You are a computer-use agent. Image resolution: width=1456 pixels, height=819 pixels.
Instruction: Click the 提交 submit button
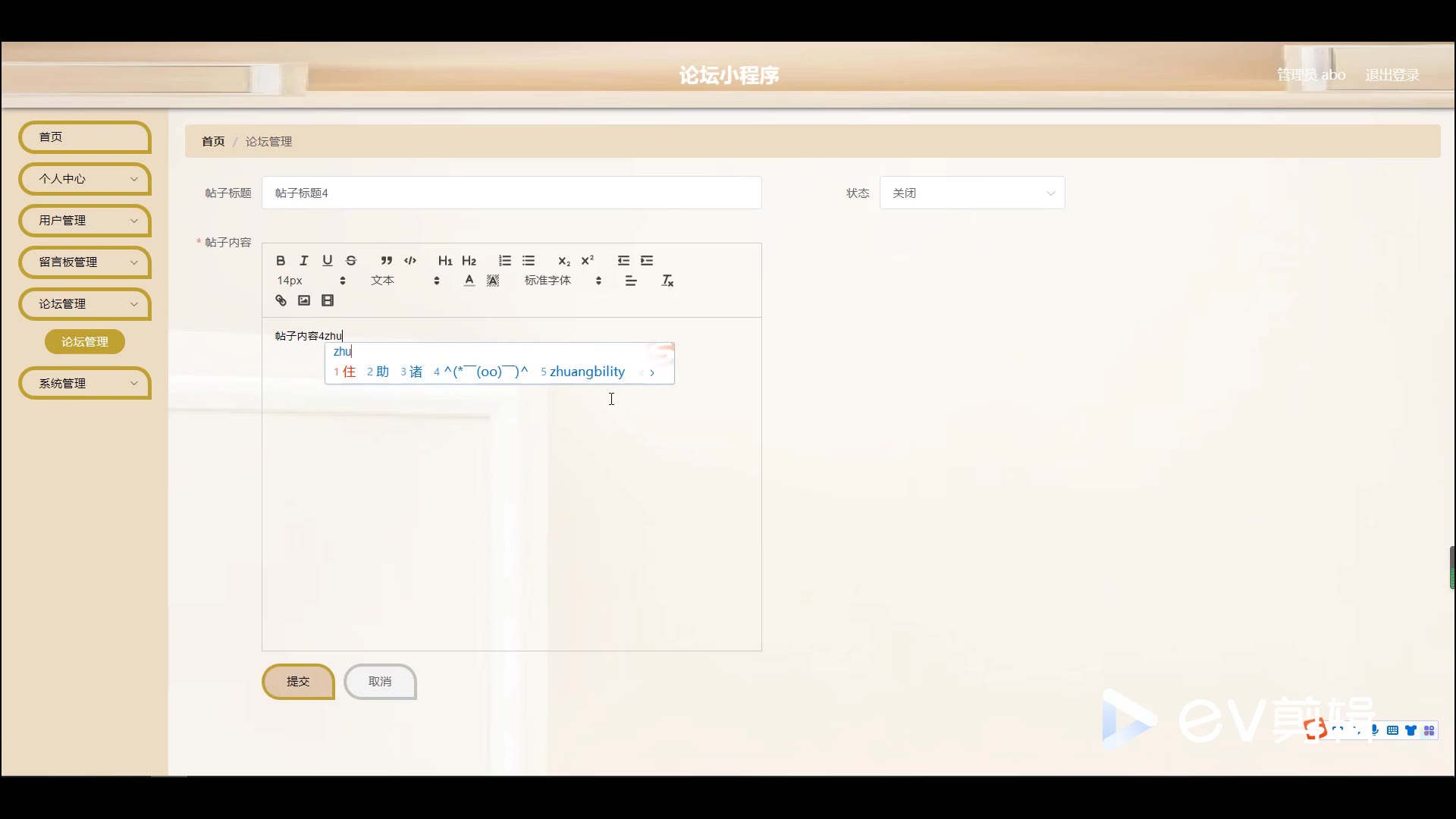click(298, 681)
